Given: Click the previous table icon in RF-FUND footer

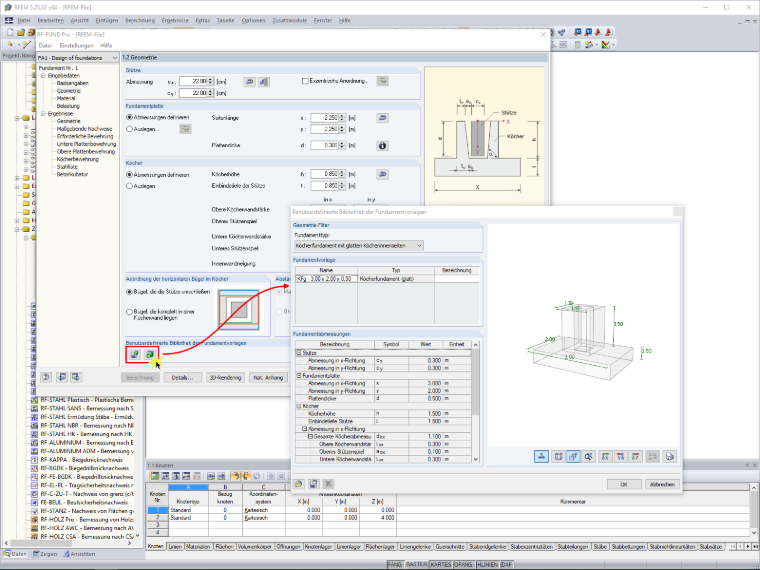Looking at the screenshot, I should point(62,377).
